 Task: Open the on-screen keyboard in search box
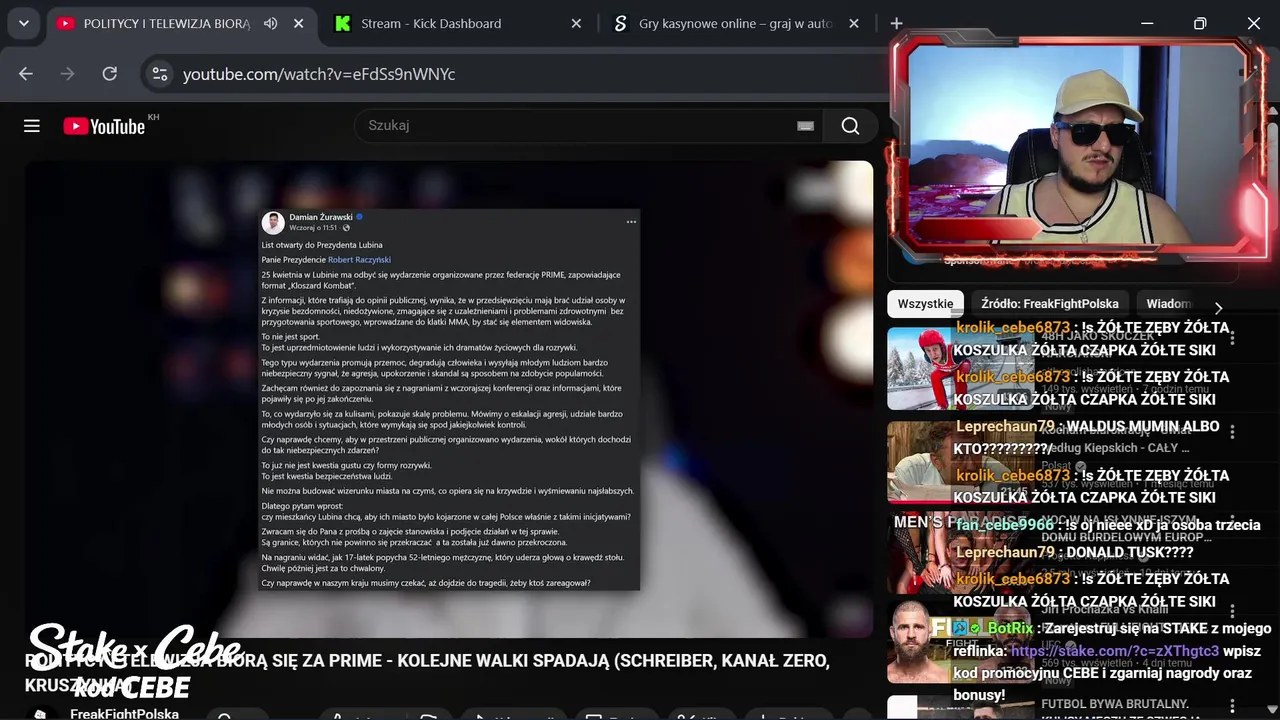[805, 126]
